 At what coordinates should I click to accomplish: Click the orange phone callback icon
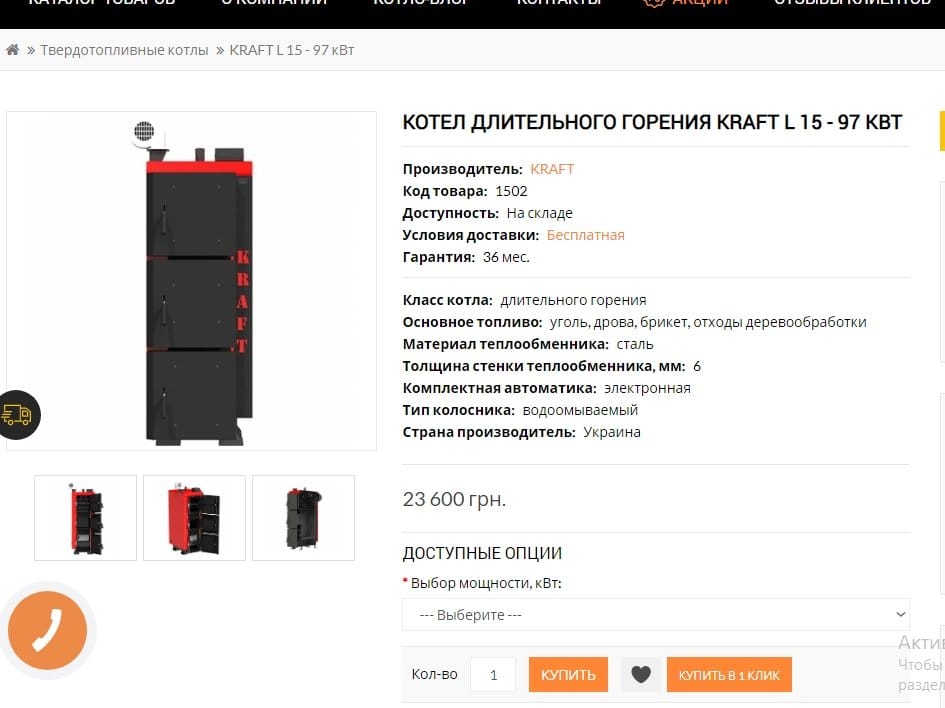[48, 630]
